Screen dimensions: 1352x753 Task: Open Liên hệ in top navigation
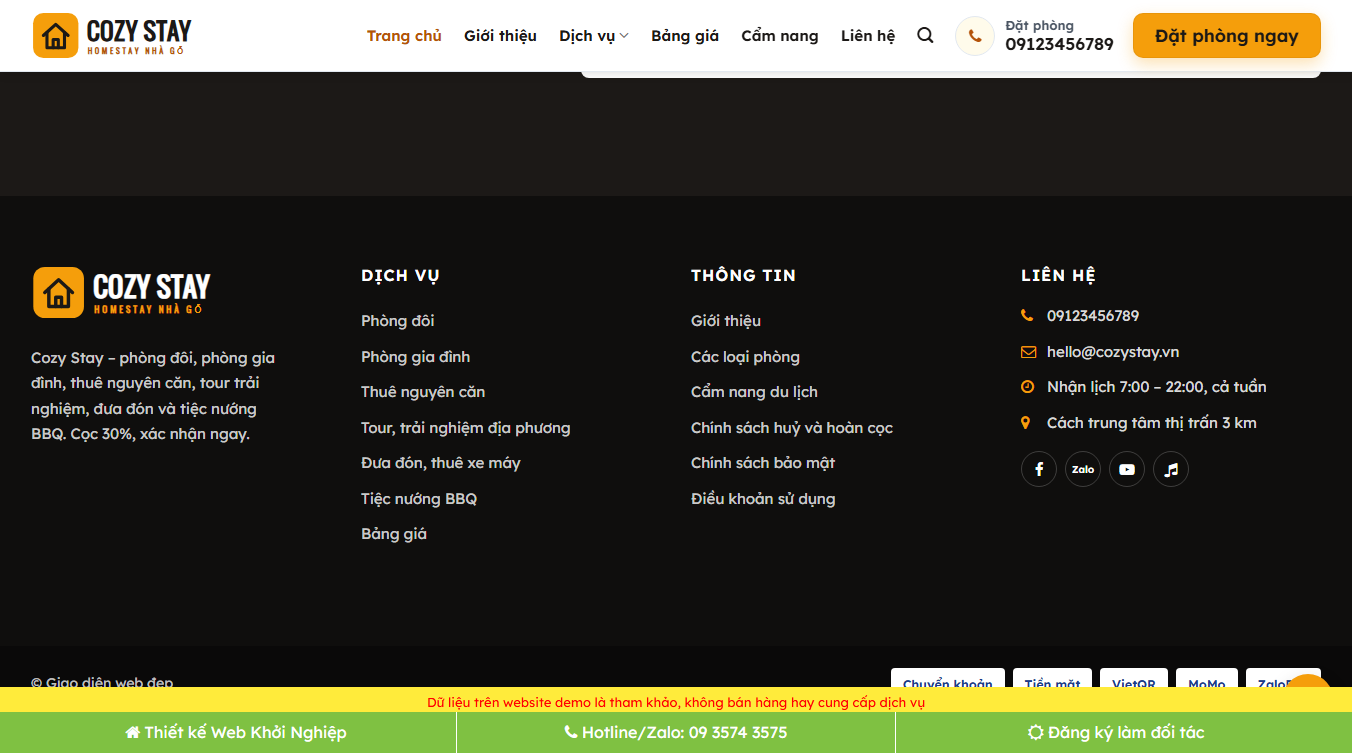coord(868,36)
